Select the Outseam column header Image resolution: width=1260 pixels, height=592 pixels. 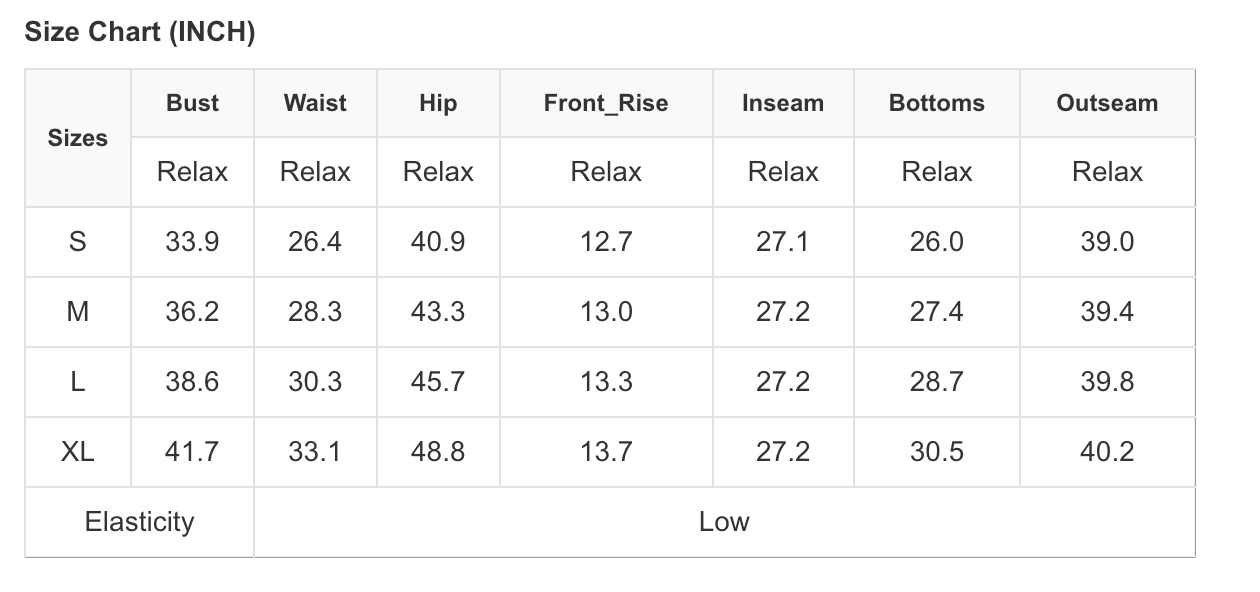[1107, 103]
